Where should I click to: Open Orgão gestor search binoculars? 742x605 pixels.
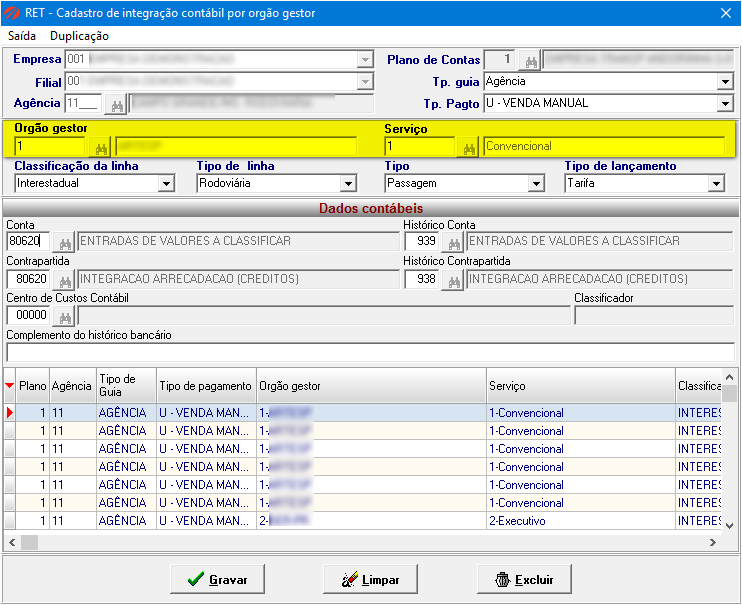(x=101, y=147)
